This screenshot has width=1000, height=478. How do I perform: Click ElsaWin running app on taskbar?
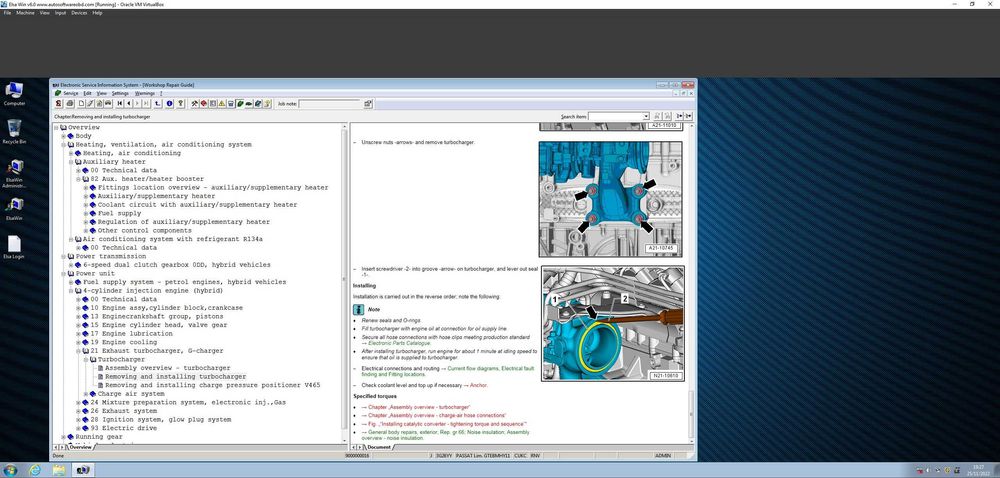[x=83, y=470]
